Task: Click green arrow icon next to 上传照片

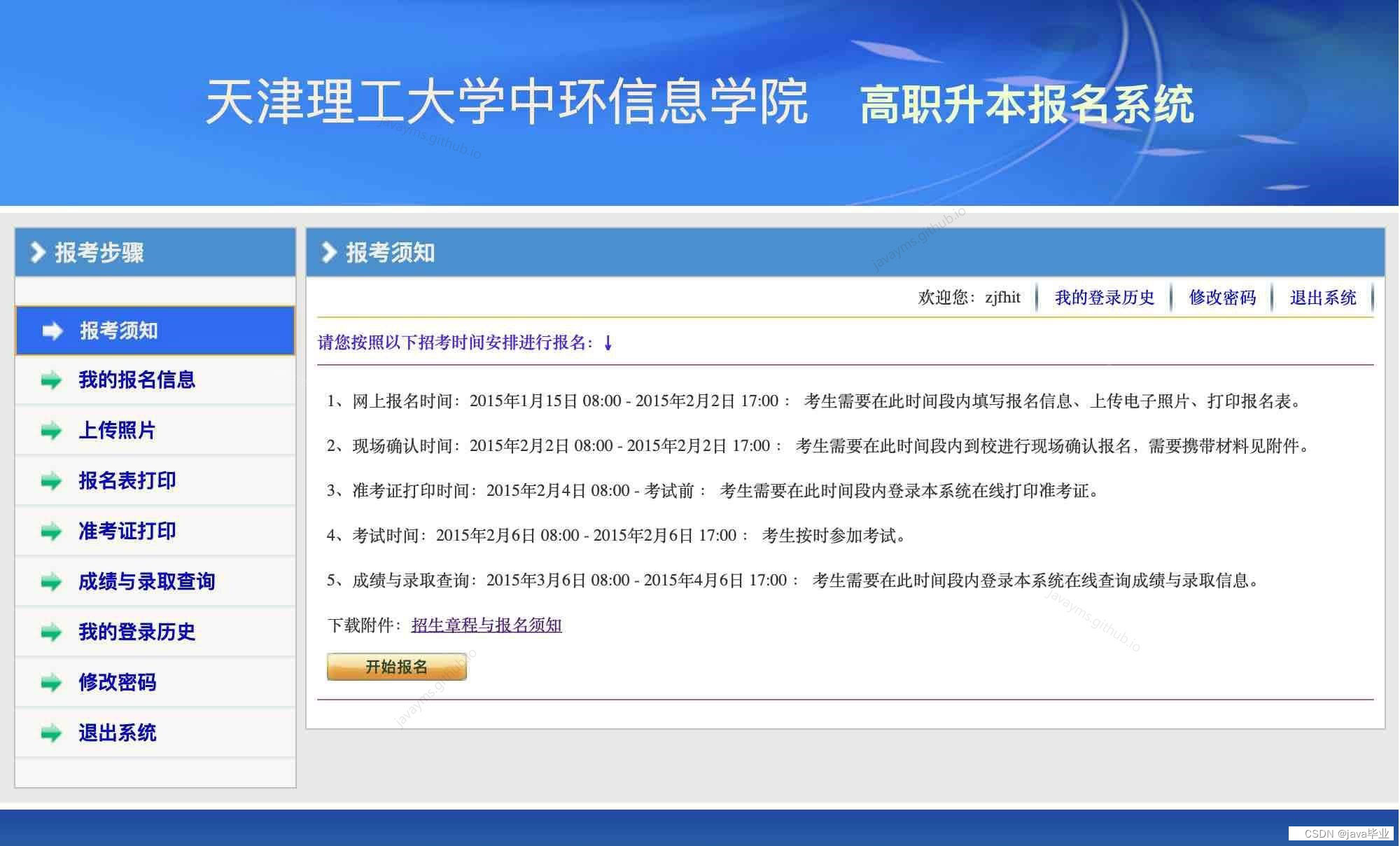Action: [x=51, y=431]
